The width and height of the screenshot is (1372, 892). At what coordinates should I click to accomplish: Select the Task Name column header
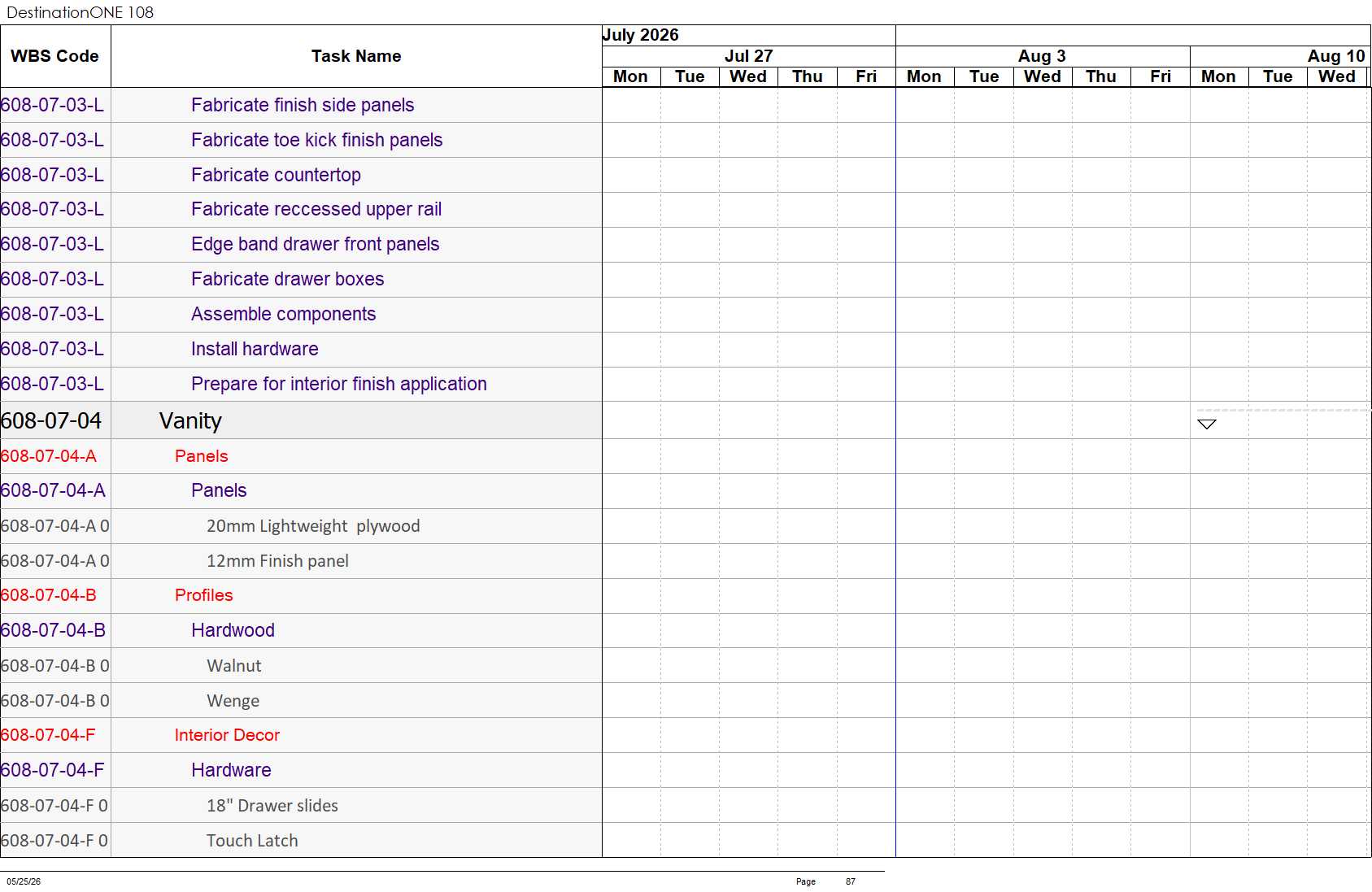click(356, 56)
